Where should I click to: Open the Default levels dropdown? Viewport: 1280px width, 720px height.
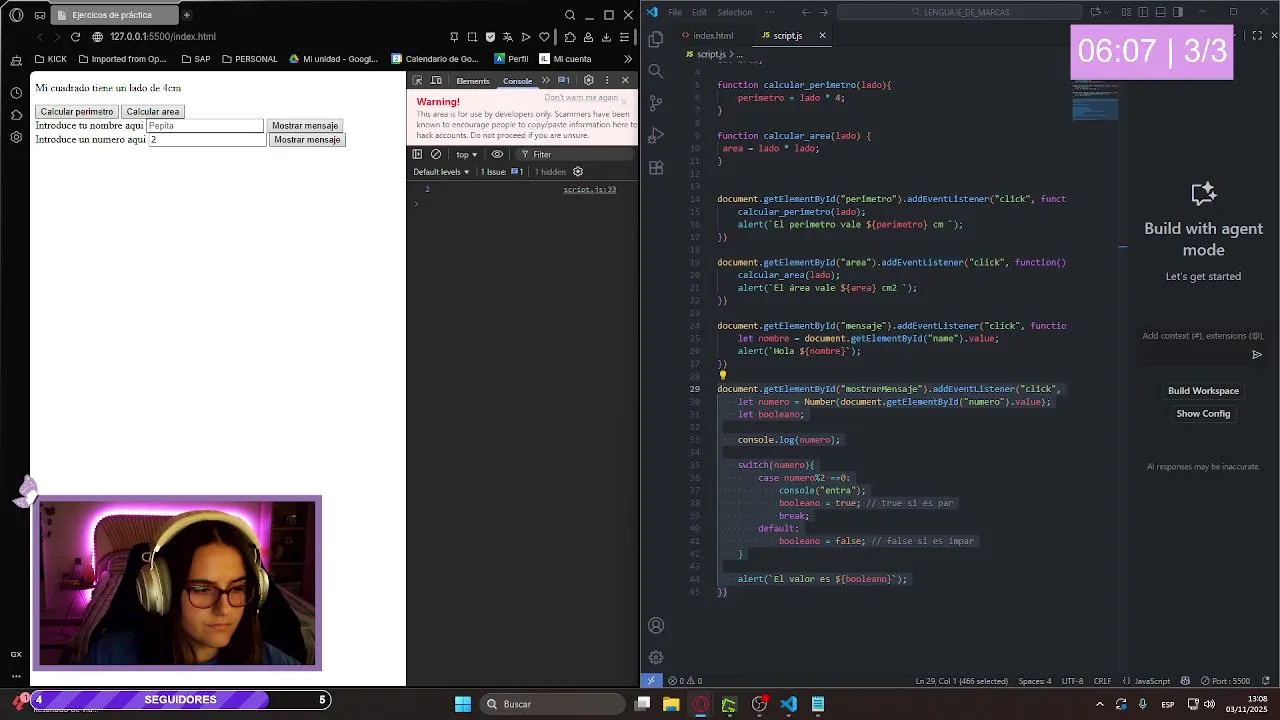tap(441, 172)
